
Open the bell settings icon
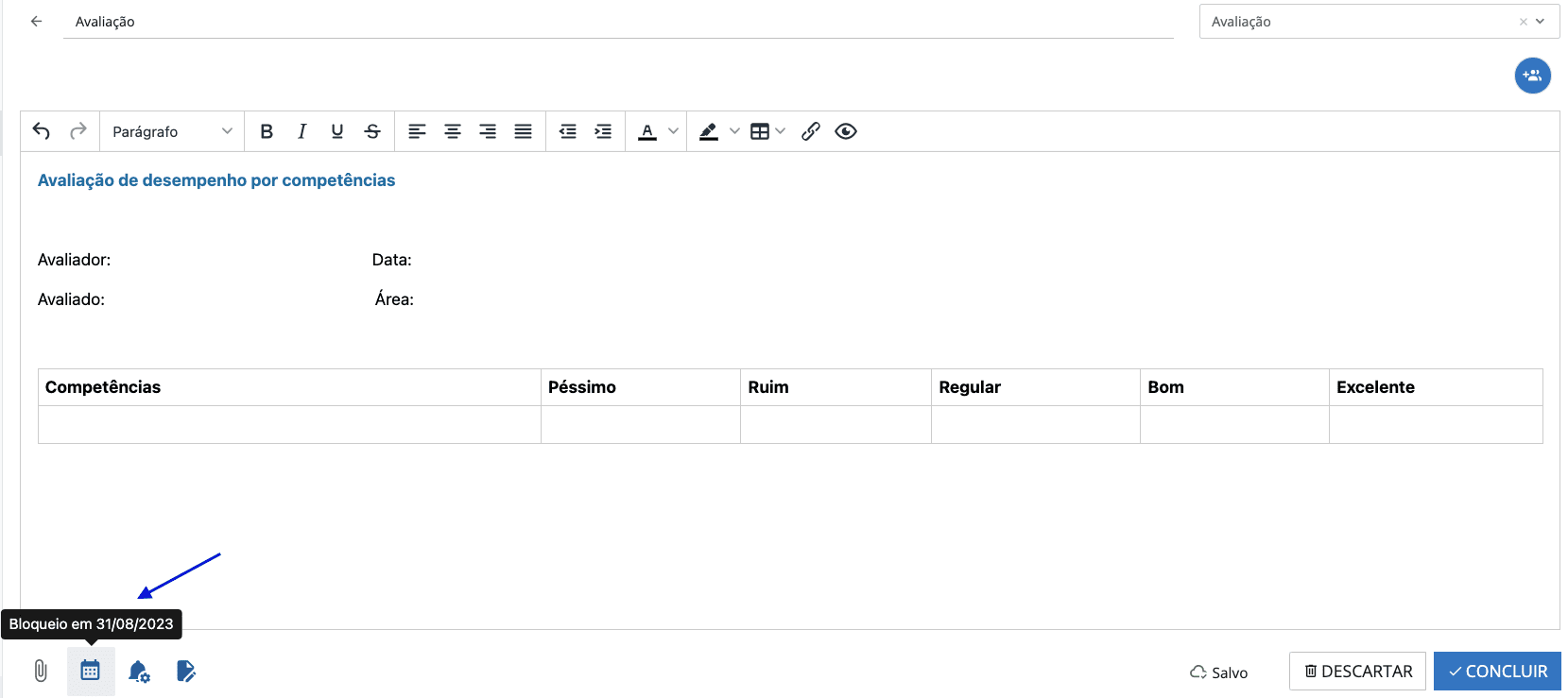139,672
